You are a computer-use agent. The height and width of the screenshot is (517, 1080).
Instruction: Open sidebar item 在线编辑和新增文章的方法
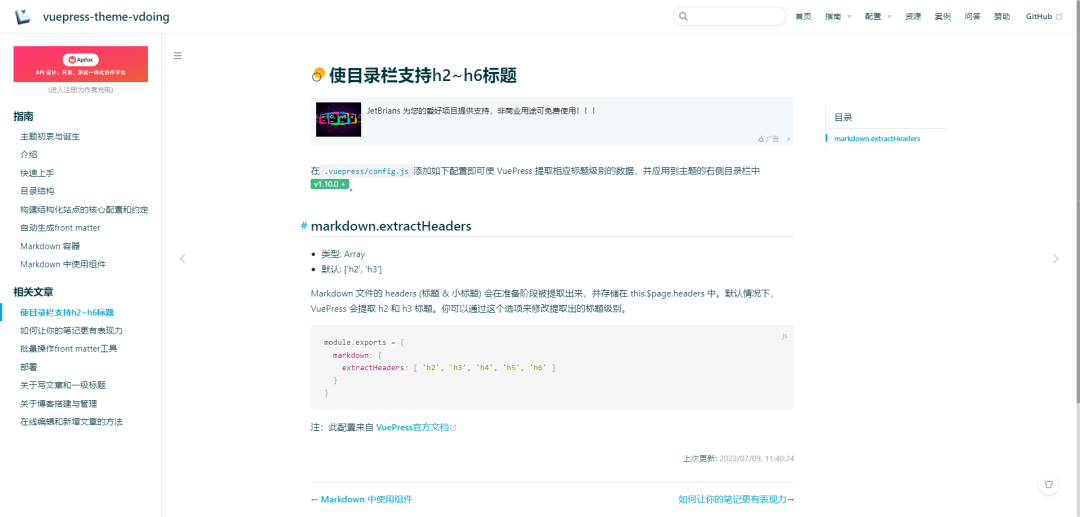(x=72, y=421)
